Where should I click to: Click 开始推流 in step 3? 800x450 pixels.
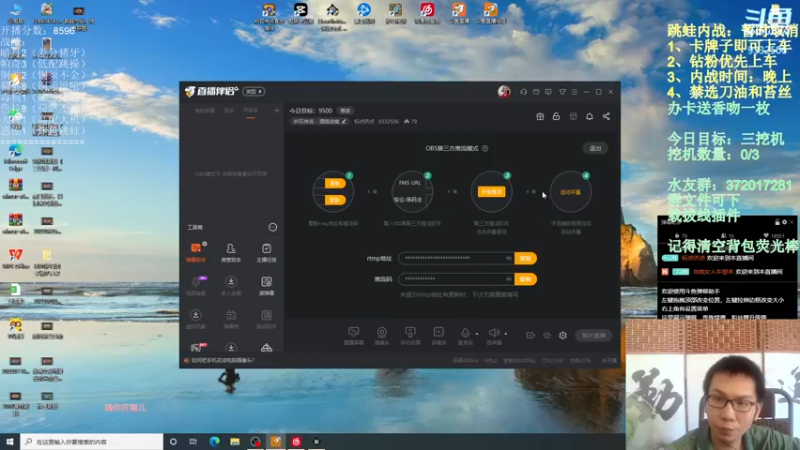click(x=491, y=192)
